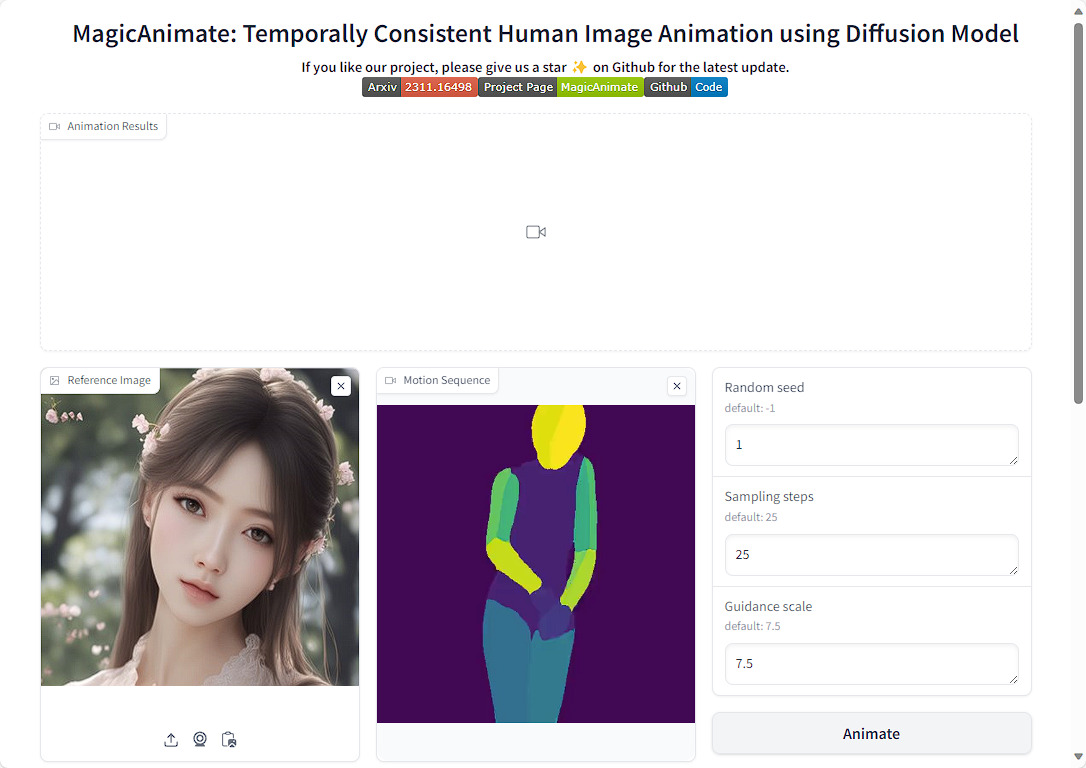The height and width of the screenshot is (768, 1086).
Task: Paste image from clipboard using the clipboard icon
Action: point(229,740)
